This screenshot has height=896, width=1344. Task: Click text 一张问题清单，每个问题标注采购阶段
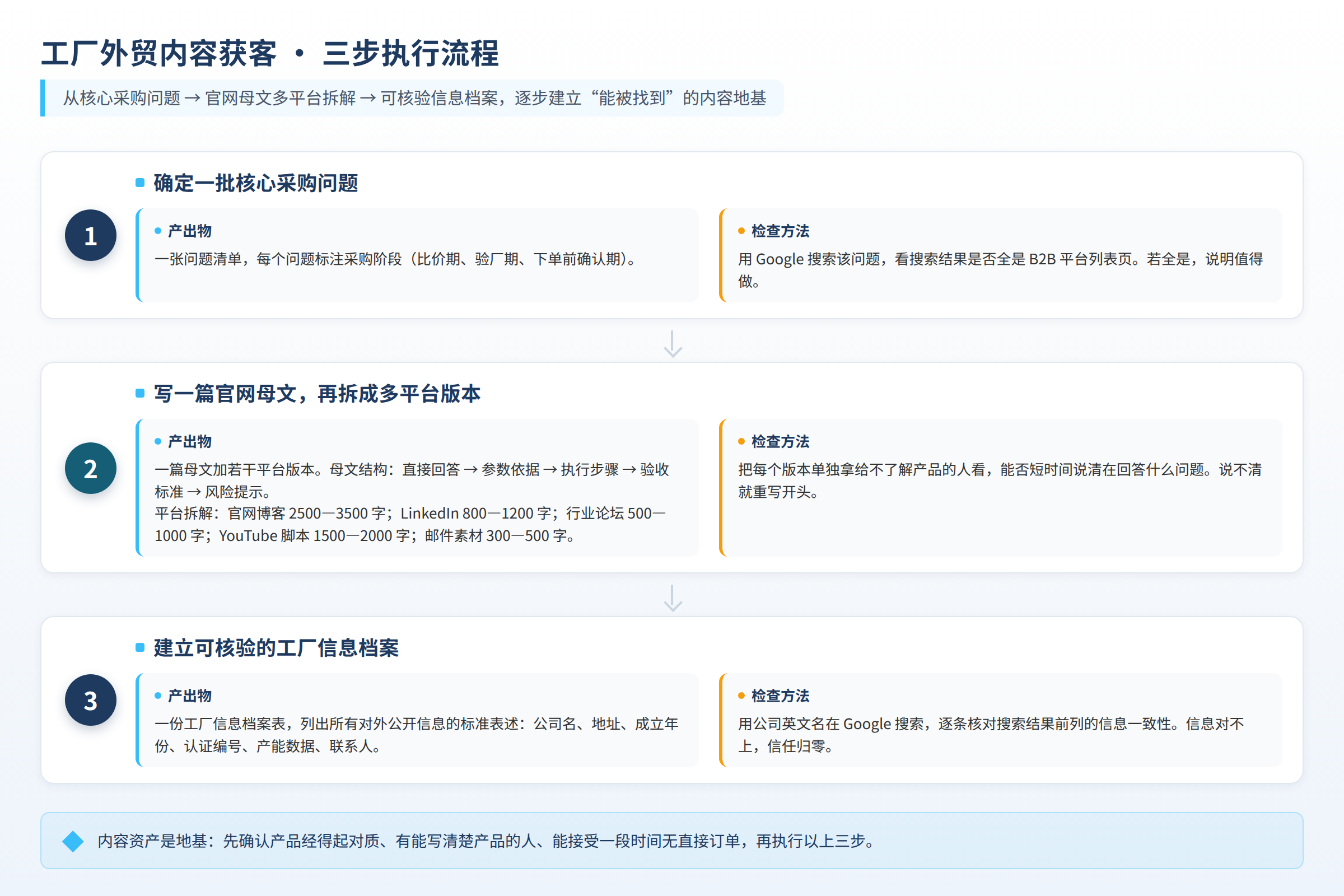click(x=278, y=259)
